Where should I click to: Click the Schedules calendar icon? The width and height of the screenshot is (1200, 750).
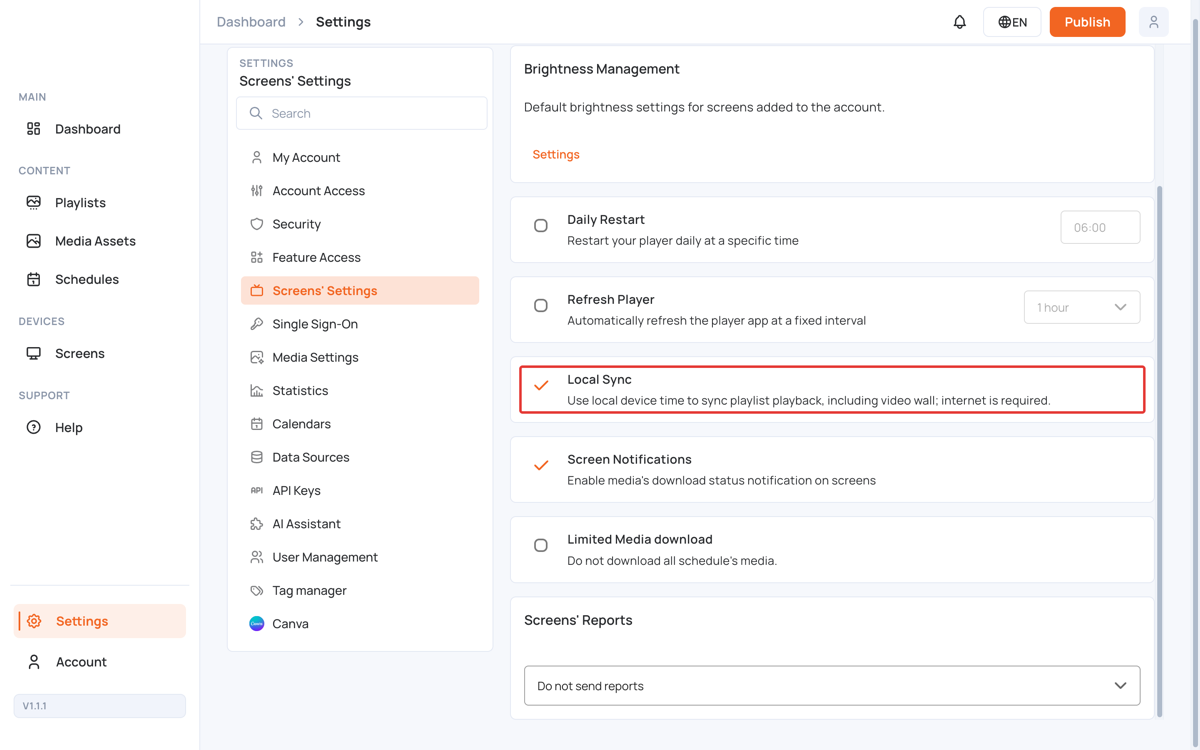tap(34, 279)
